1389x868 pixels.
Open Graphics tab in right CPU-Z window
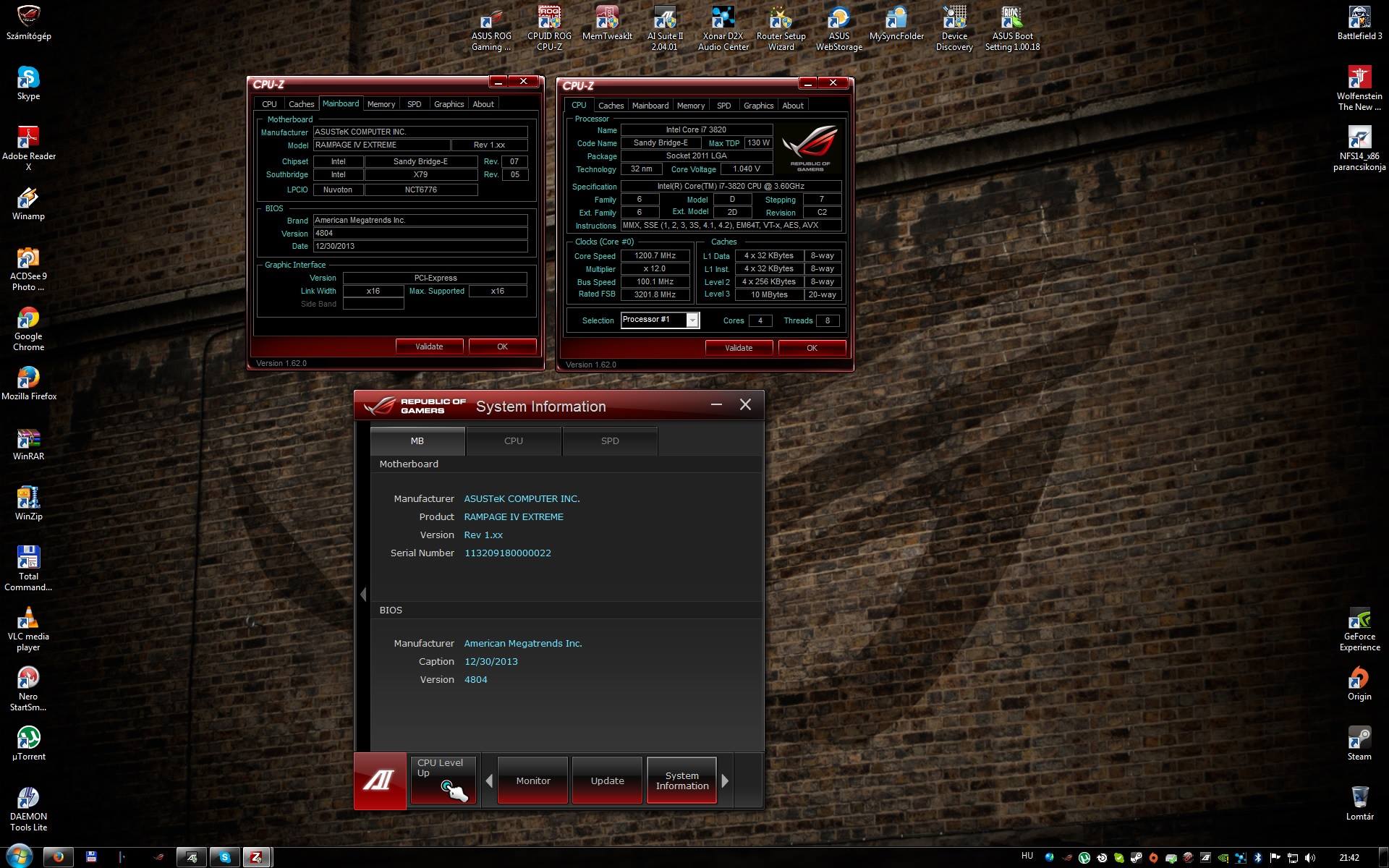tap(758, 106)
